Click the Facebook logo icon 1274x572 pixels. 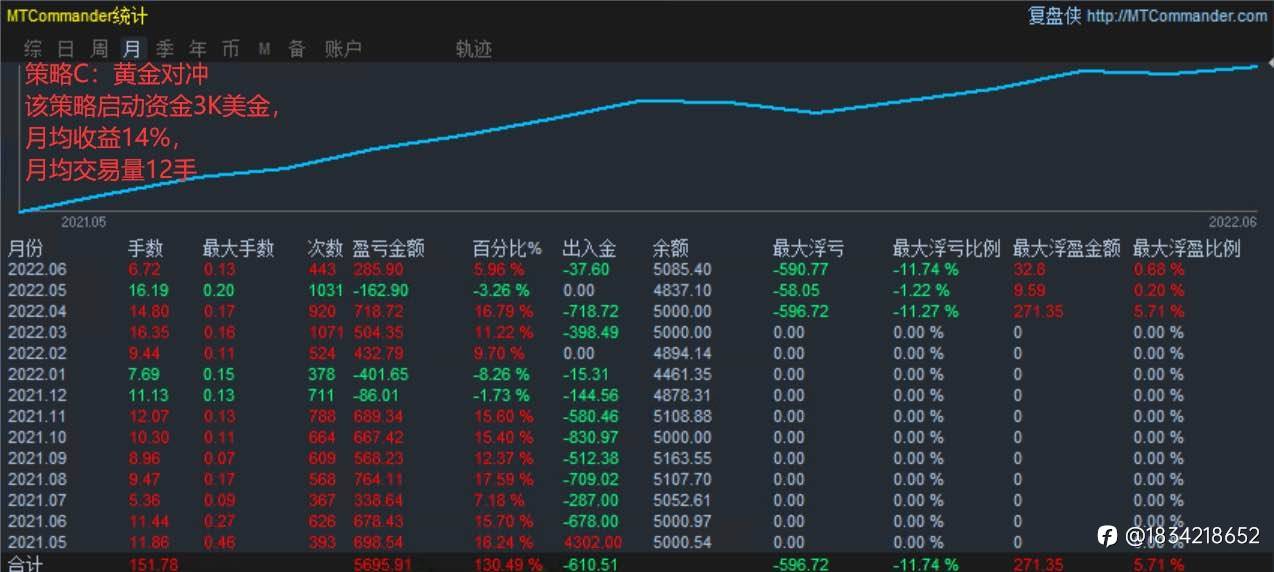pos(1107,535)
